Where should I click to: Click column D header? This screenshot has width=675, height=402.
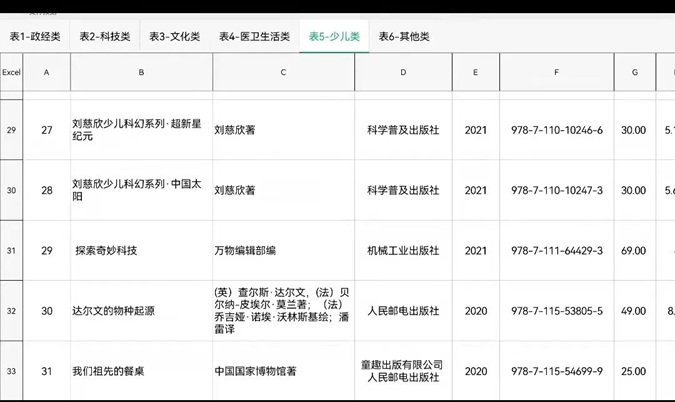point(403,72)
